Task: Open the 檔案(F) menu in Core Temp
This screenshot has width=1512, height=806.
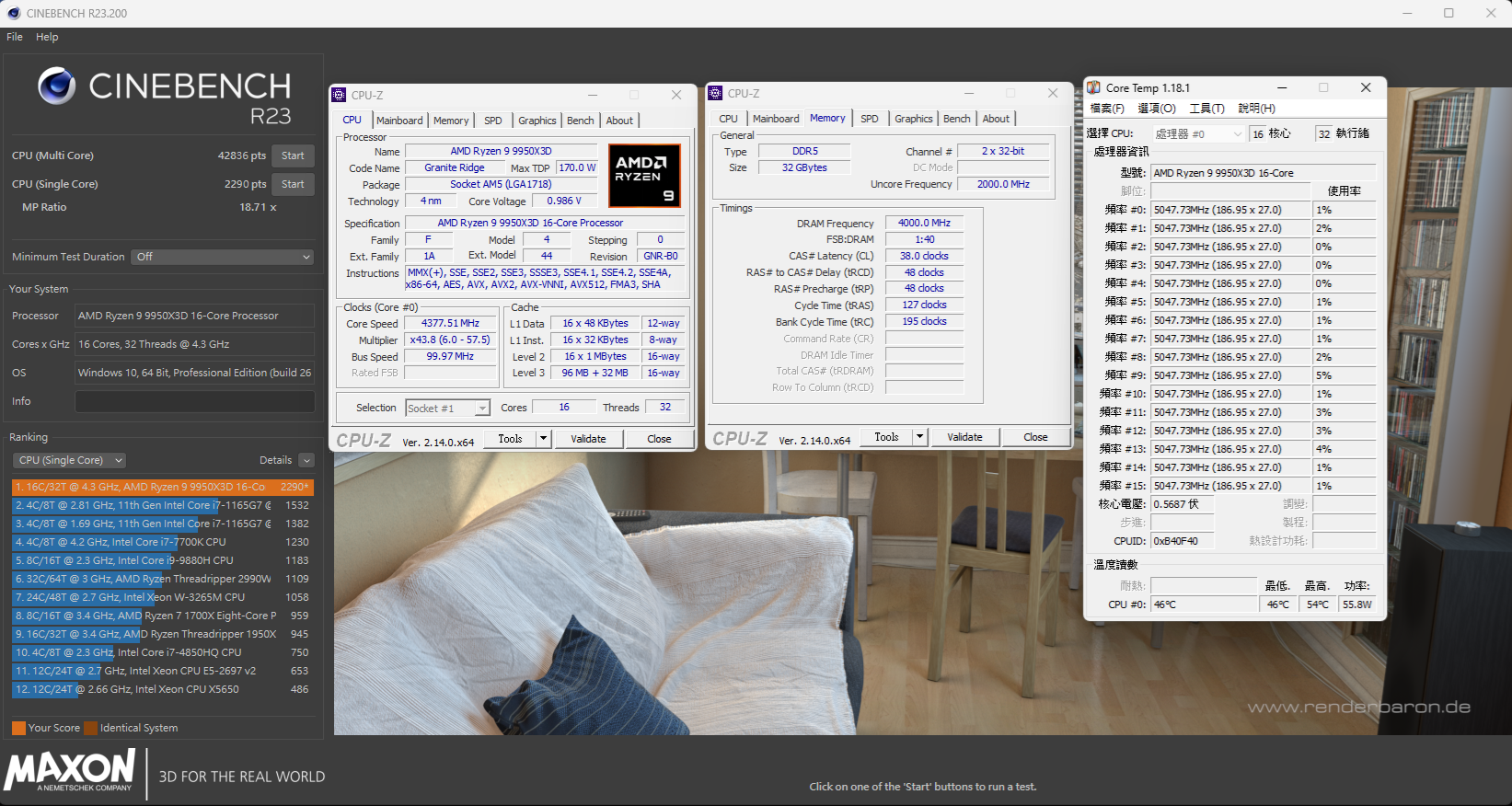Action: [1107, 109]
